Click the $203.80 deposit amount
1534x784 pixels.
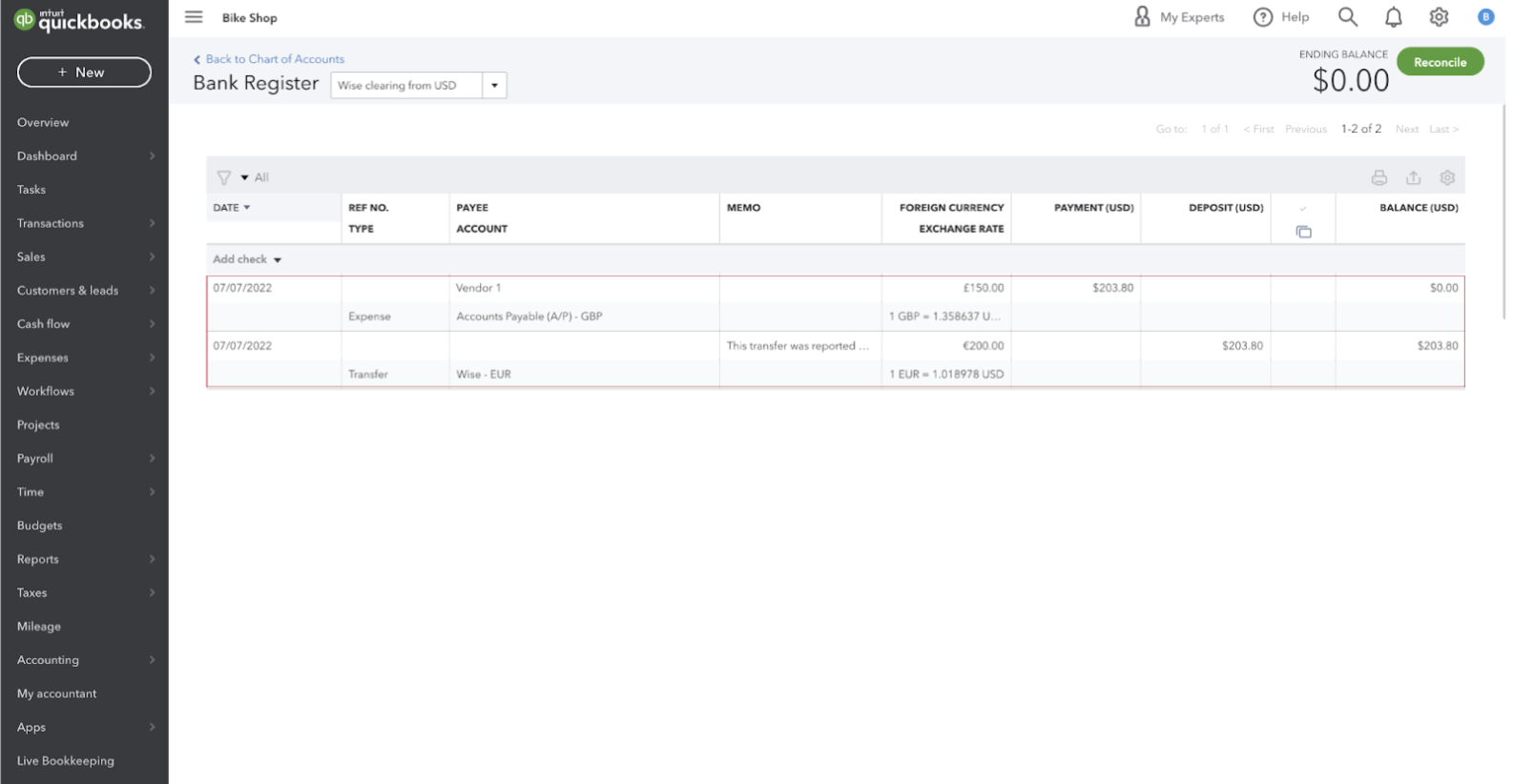click(x=1242, y=346)
